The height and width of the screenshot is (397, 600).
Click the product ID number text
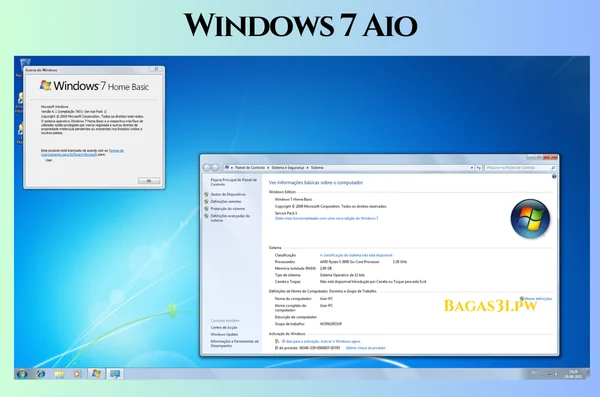[320, 348]
